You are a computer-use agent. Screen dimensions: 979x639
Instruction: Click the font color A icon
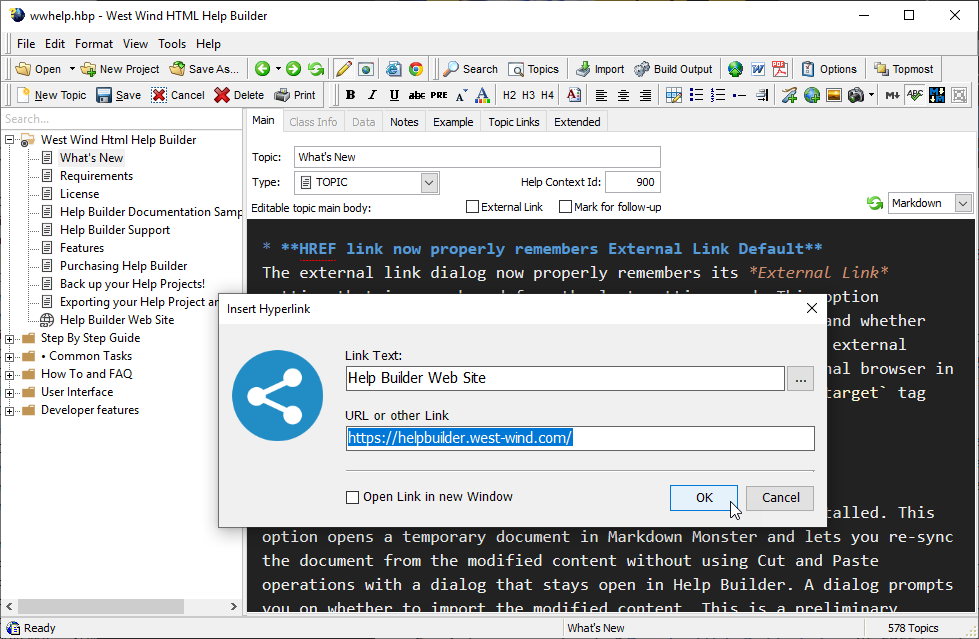[x=482, y=95]
